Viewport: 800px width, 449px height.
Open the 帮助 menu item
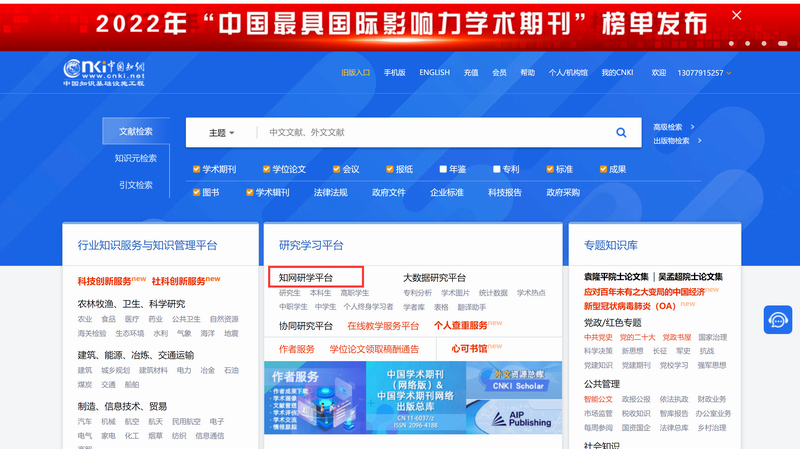tap(528, 72)
